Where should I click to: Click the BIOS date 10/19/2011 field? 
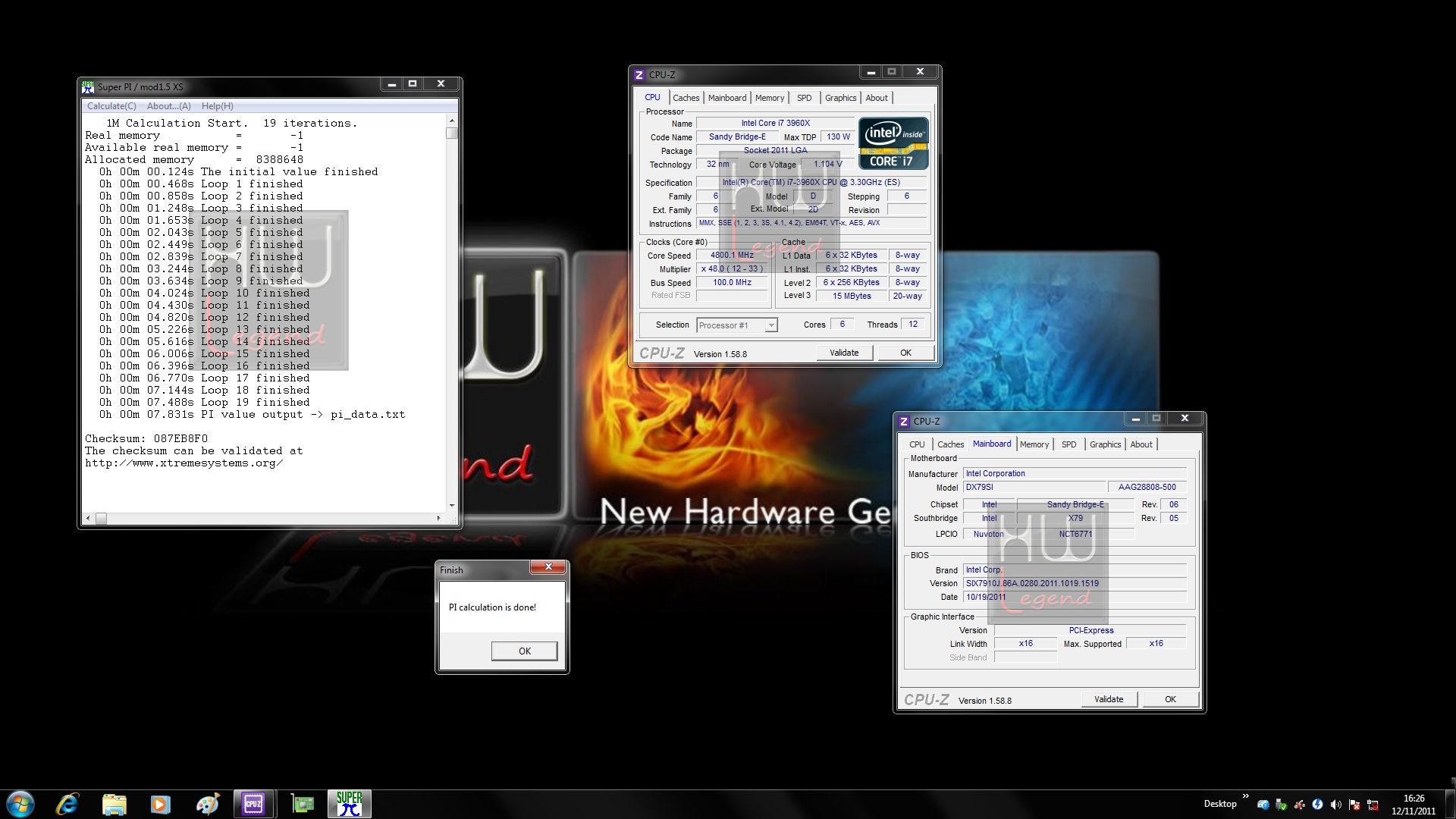(1074, 598)
